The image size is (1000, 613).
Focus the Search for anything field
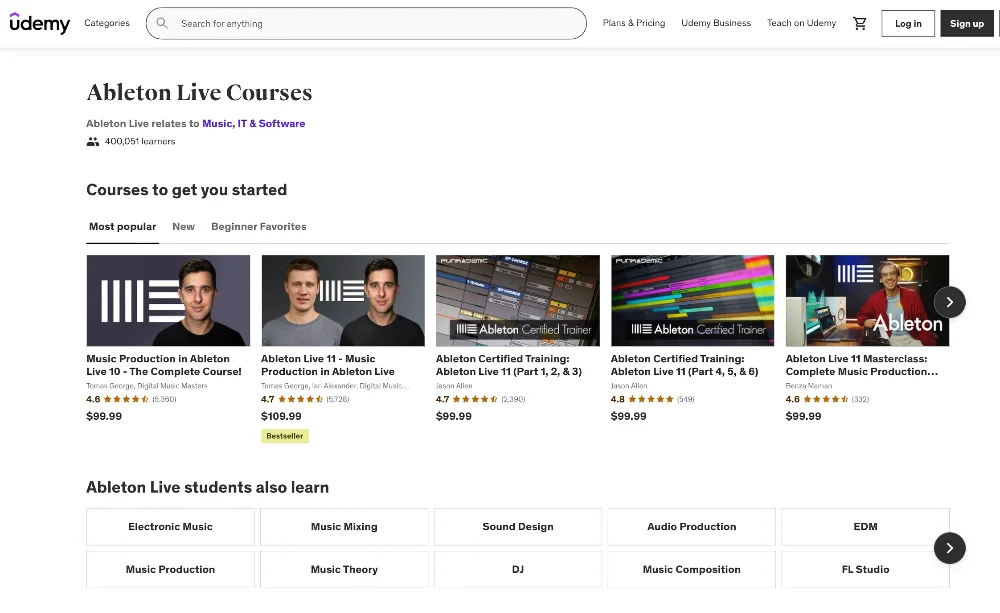point(366,24)
